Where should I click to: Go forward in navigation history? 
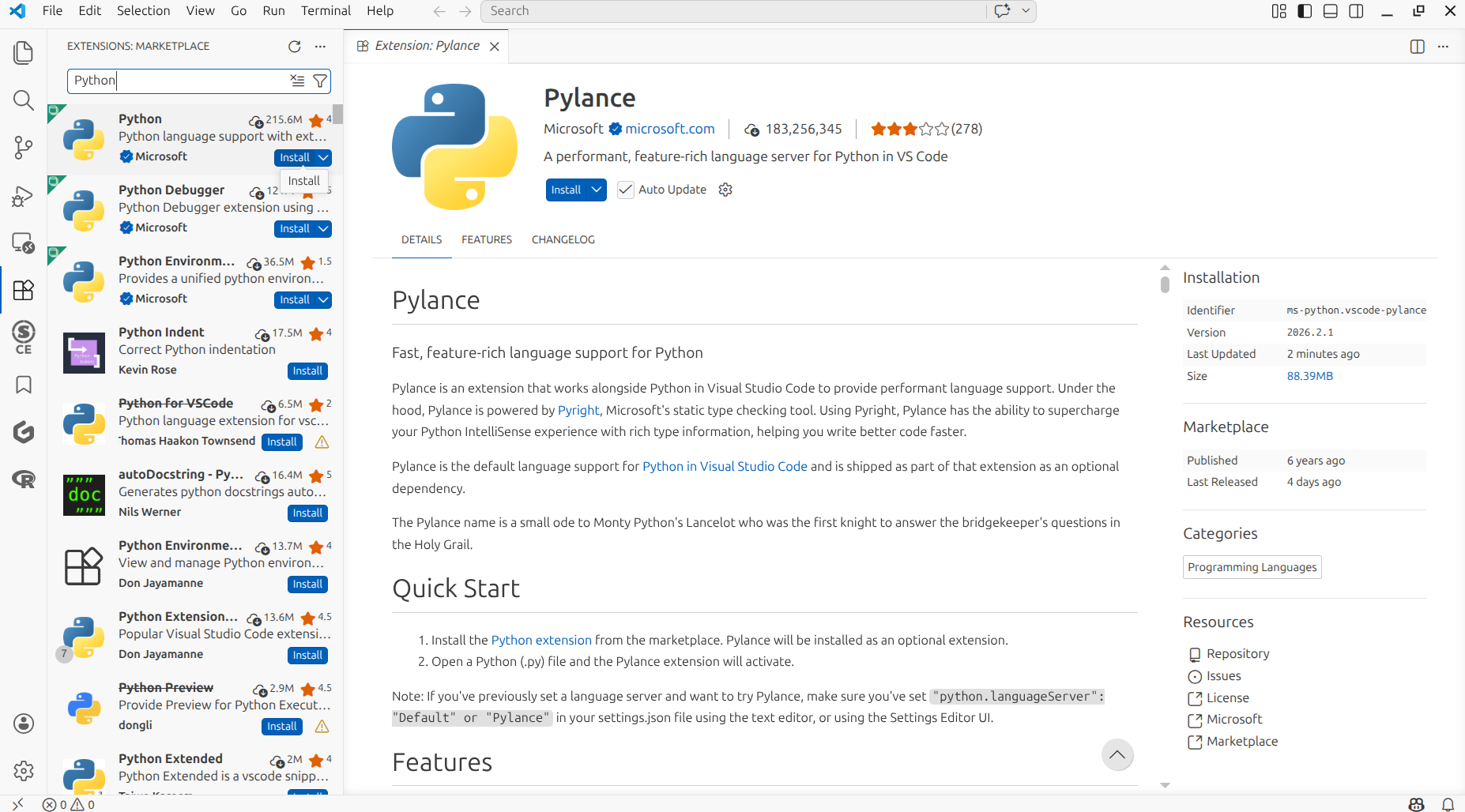coord(465,11)
